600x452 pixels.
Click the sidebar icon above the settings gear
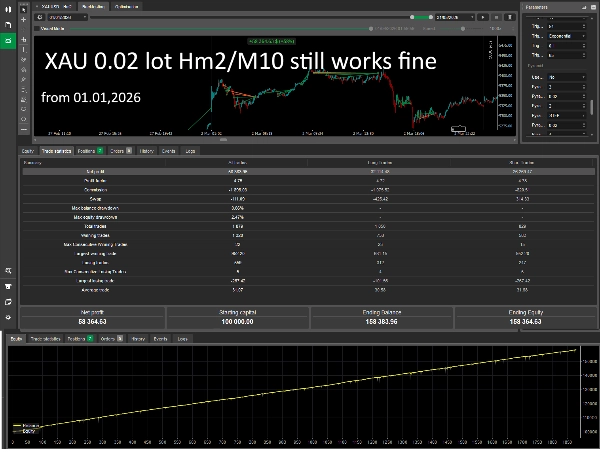8,302
